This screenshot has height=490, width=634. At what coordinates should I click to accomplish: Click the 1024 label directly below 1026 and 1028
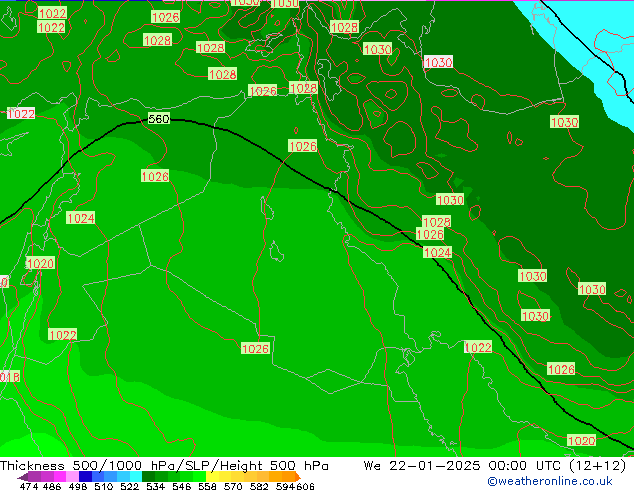[x=437, y=253]
